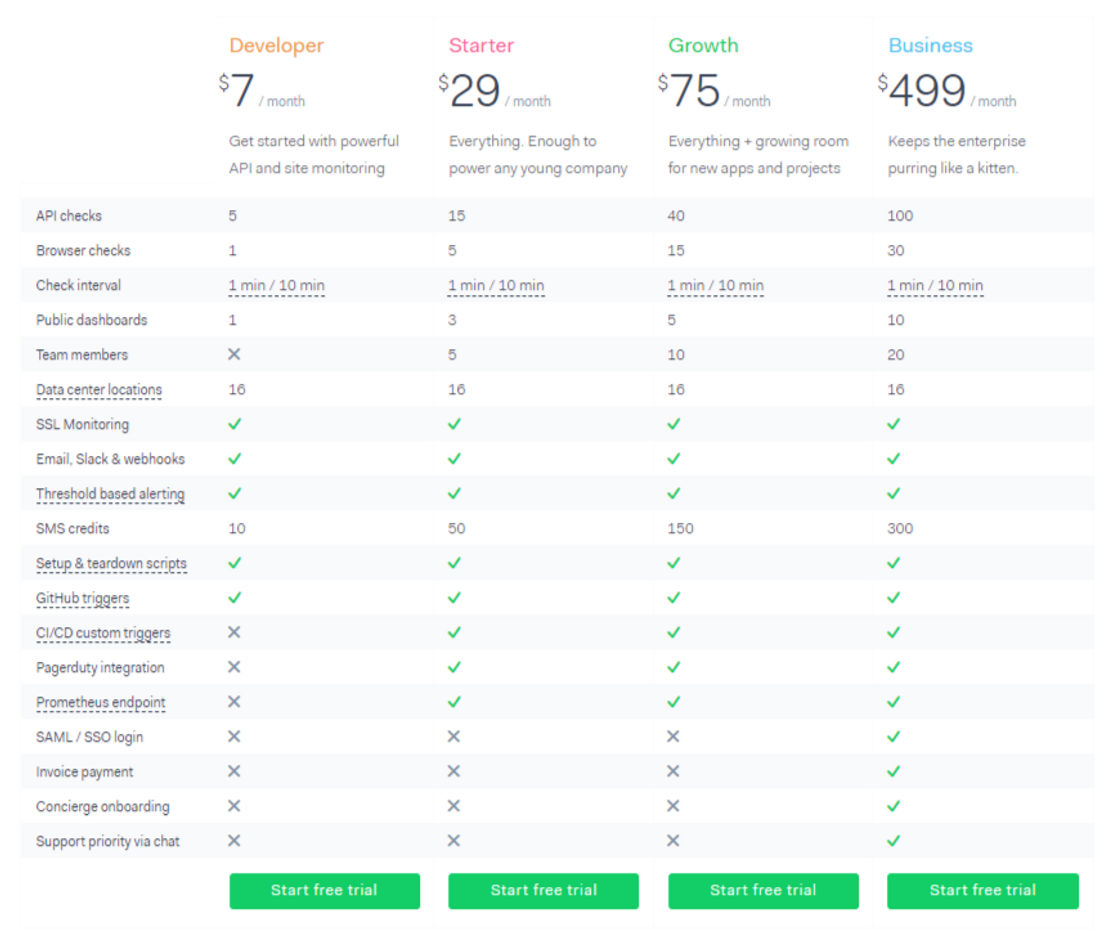Click the Team members X mark under Developer

pyautogui.click(x=234, y=354)
